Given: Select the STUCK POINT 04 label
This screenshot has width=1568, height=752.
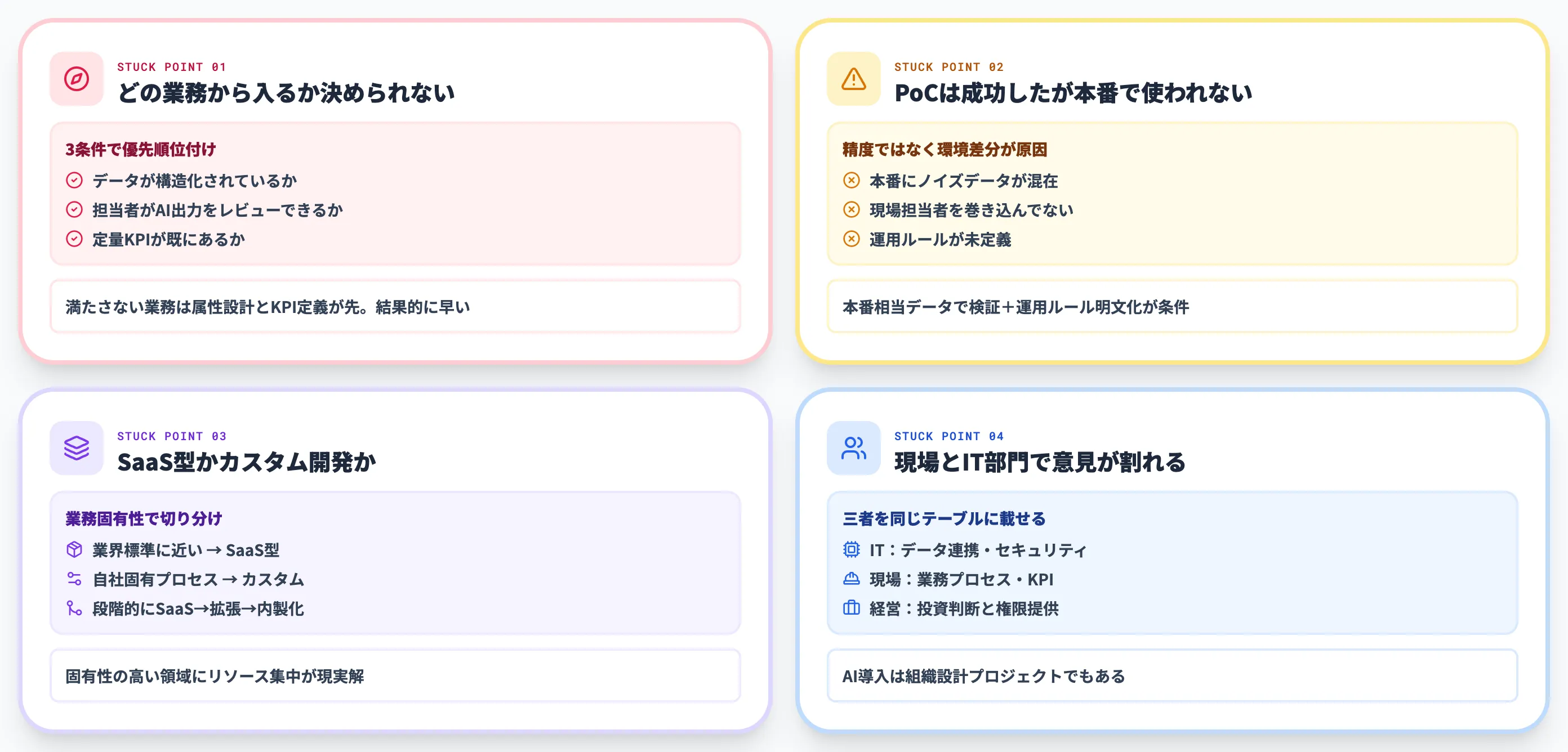Looking at the screenshot, I should (x=948, y=436).
